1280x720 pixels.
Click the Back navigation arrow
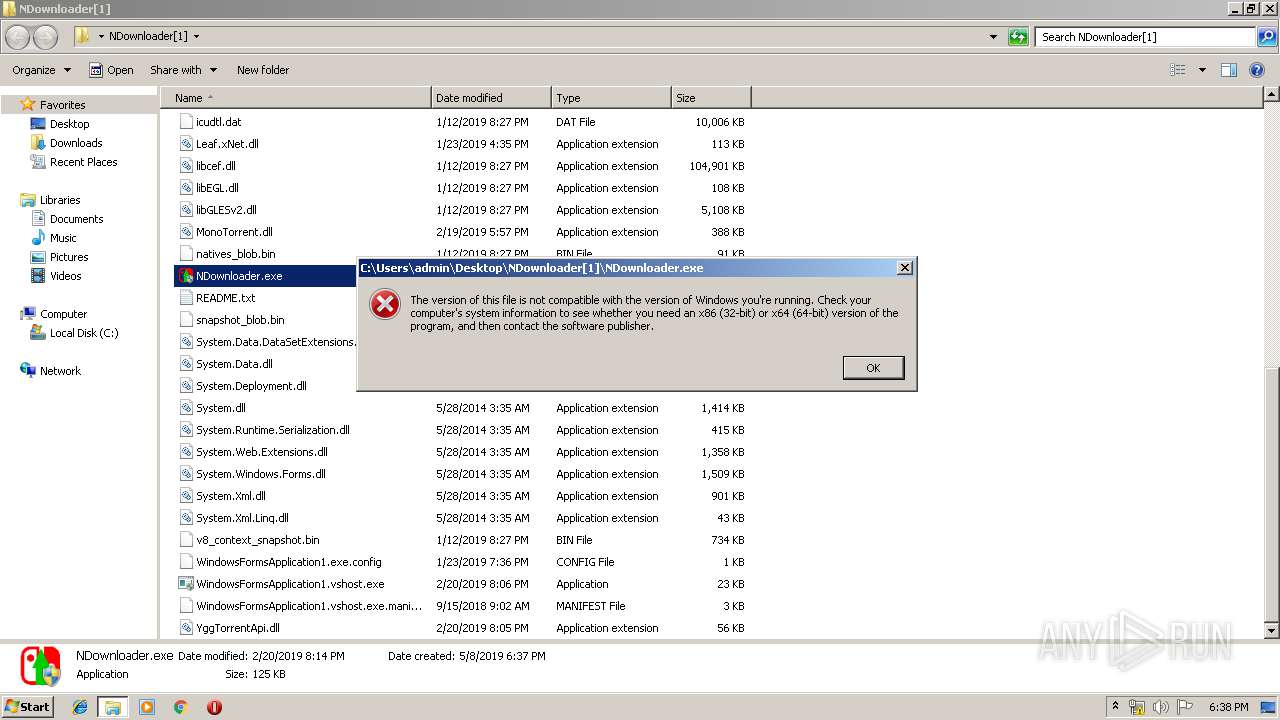pyautogui.click(x=18, y=37)
